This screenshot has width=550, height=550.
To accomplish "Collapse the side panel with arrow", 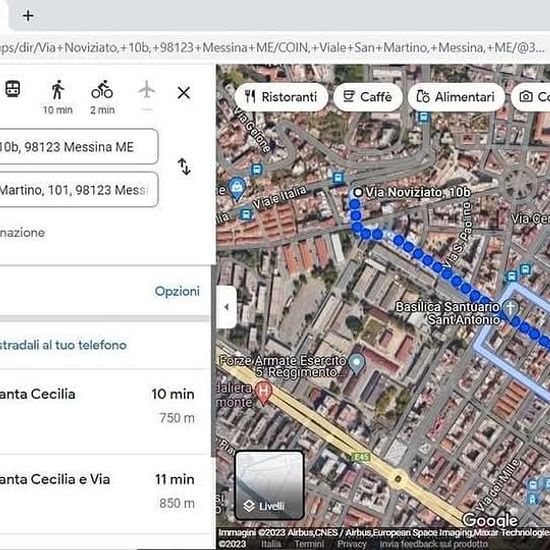I will (227, 307).
